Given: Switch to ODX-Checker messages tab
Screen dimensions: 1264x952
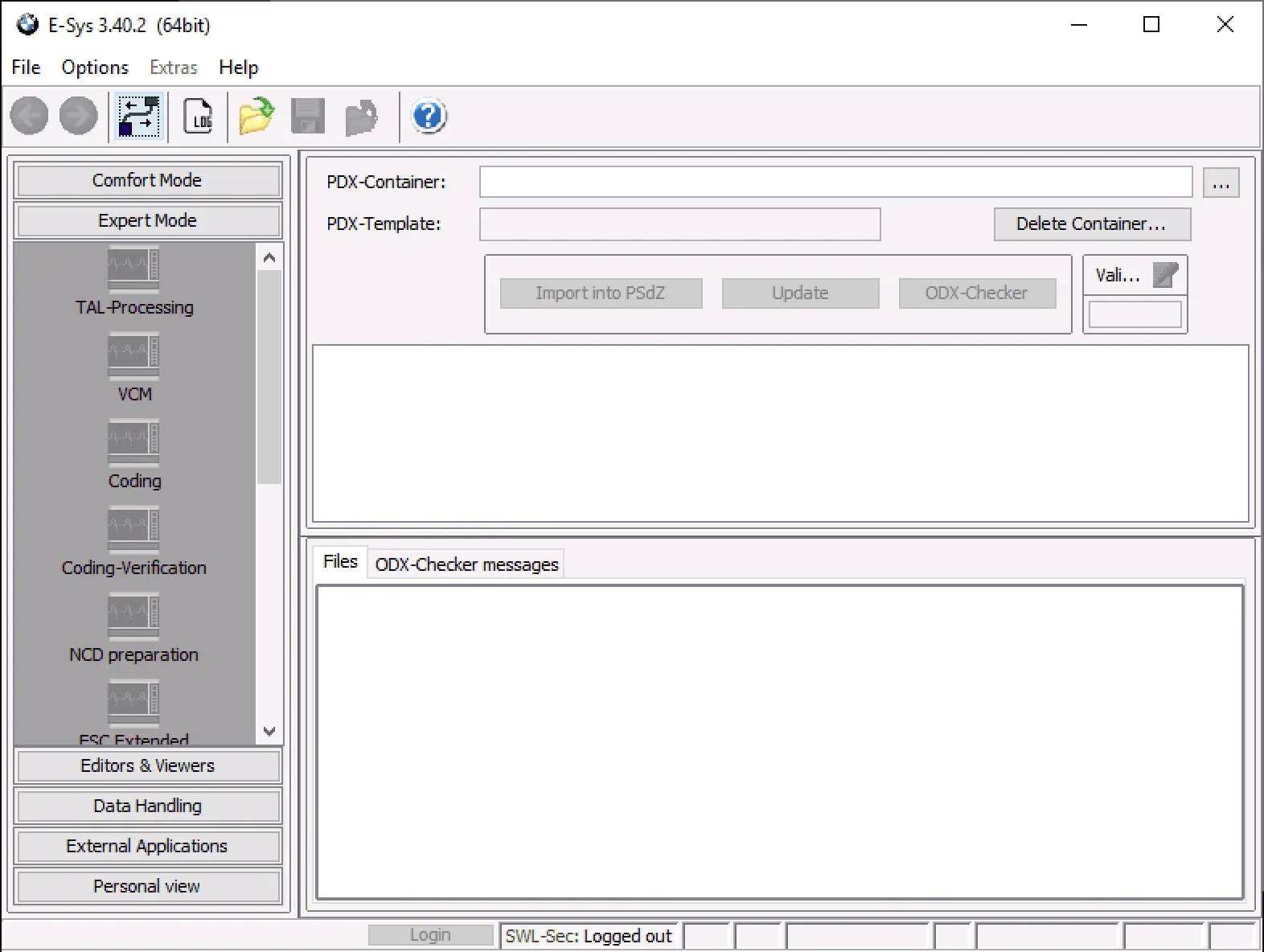Looking at the screenshot, I should click(x=466, y=564).
